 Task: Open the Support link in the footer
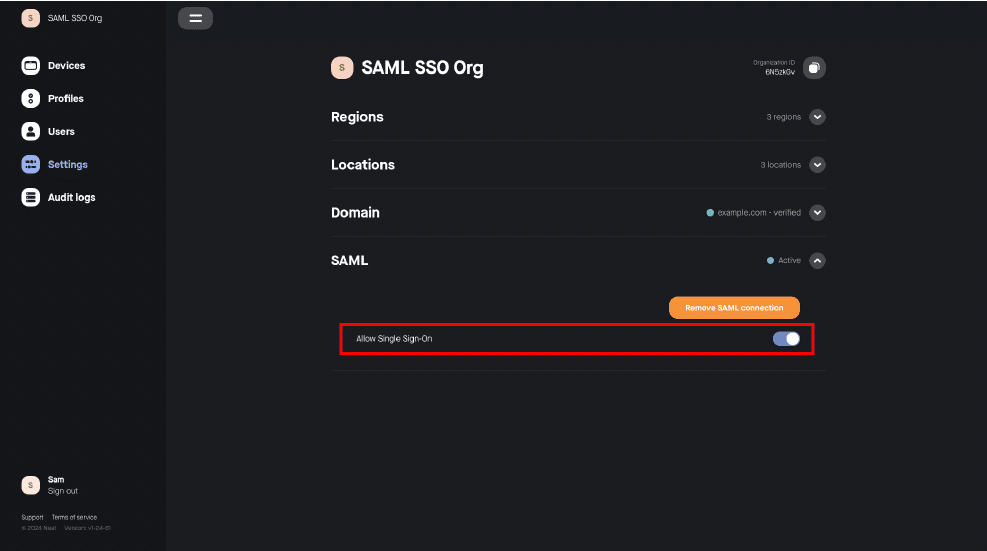(32, 518)
